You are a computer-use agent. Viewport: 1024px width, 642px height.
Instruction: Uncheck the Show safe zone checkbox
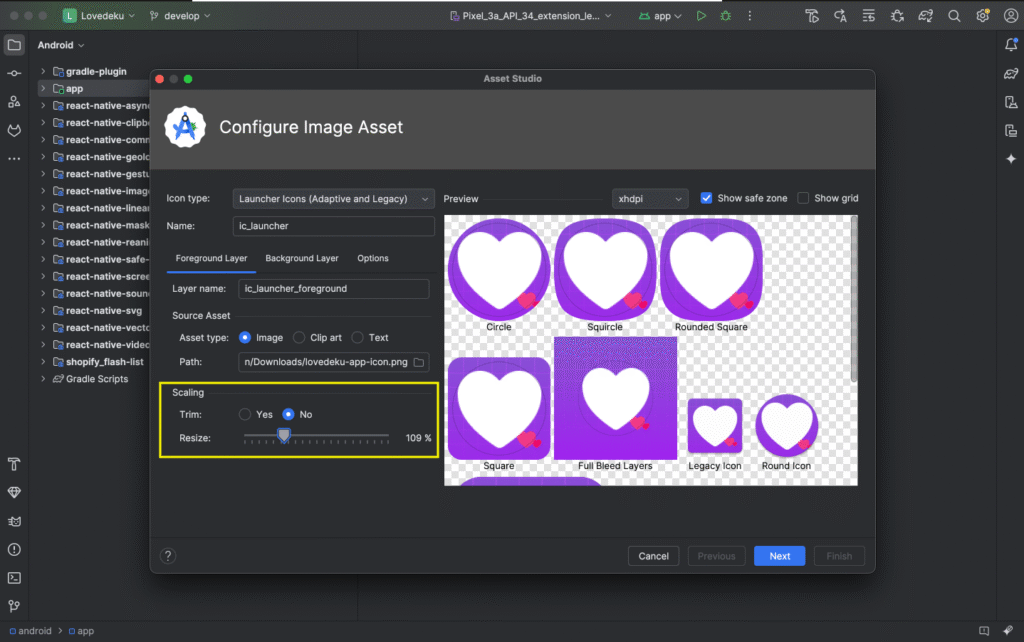pos(707,198)
